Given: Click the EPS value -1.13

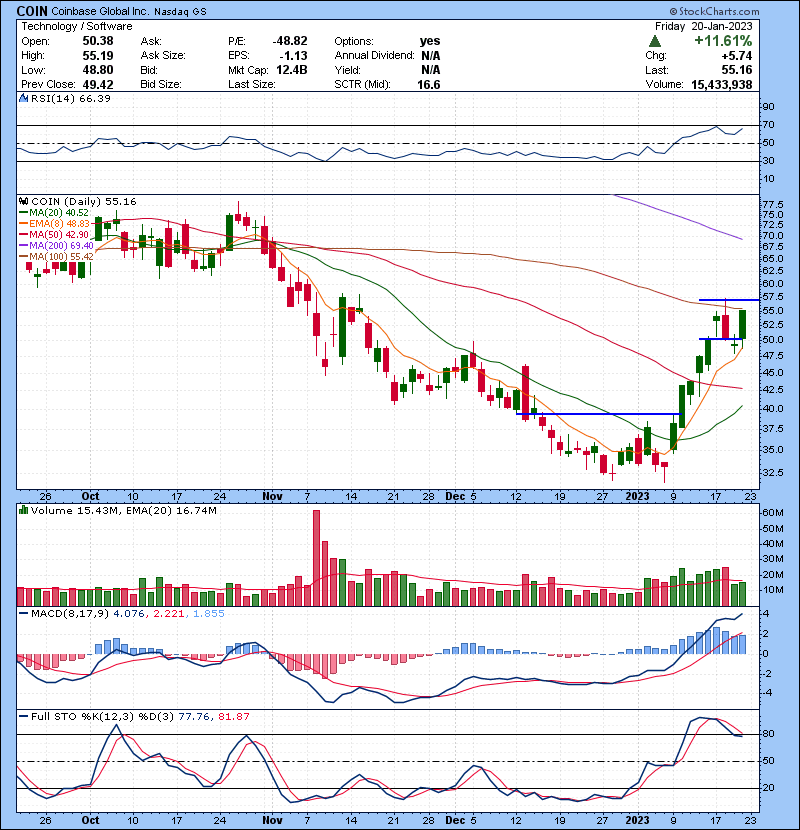Looking at the screenshot, I should coord(293,55).
